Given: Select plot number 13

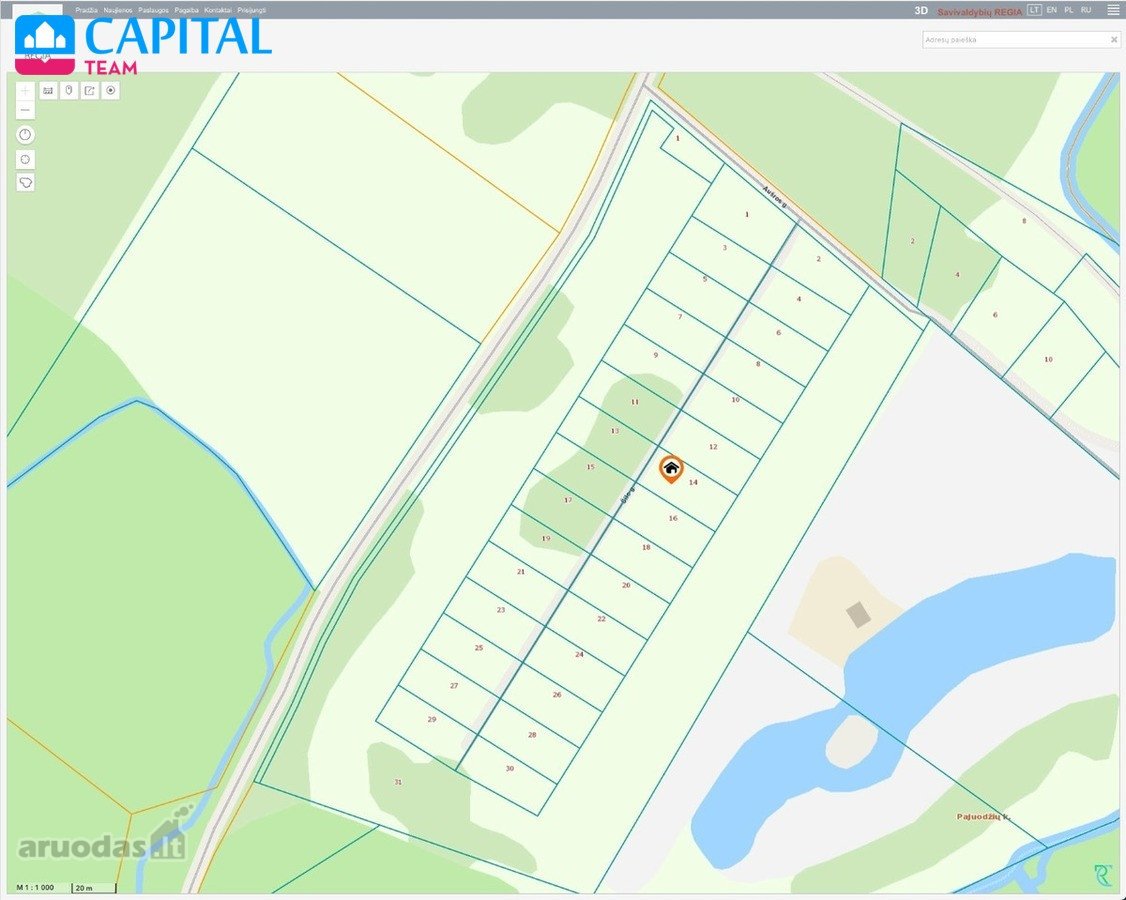Looking at the screenshot, I should 615,431.
